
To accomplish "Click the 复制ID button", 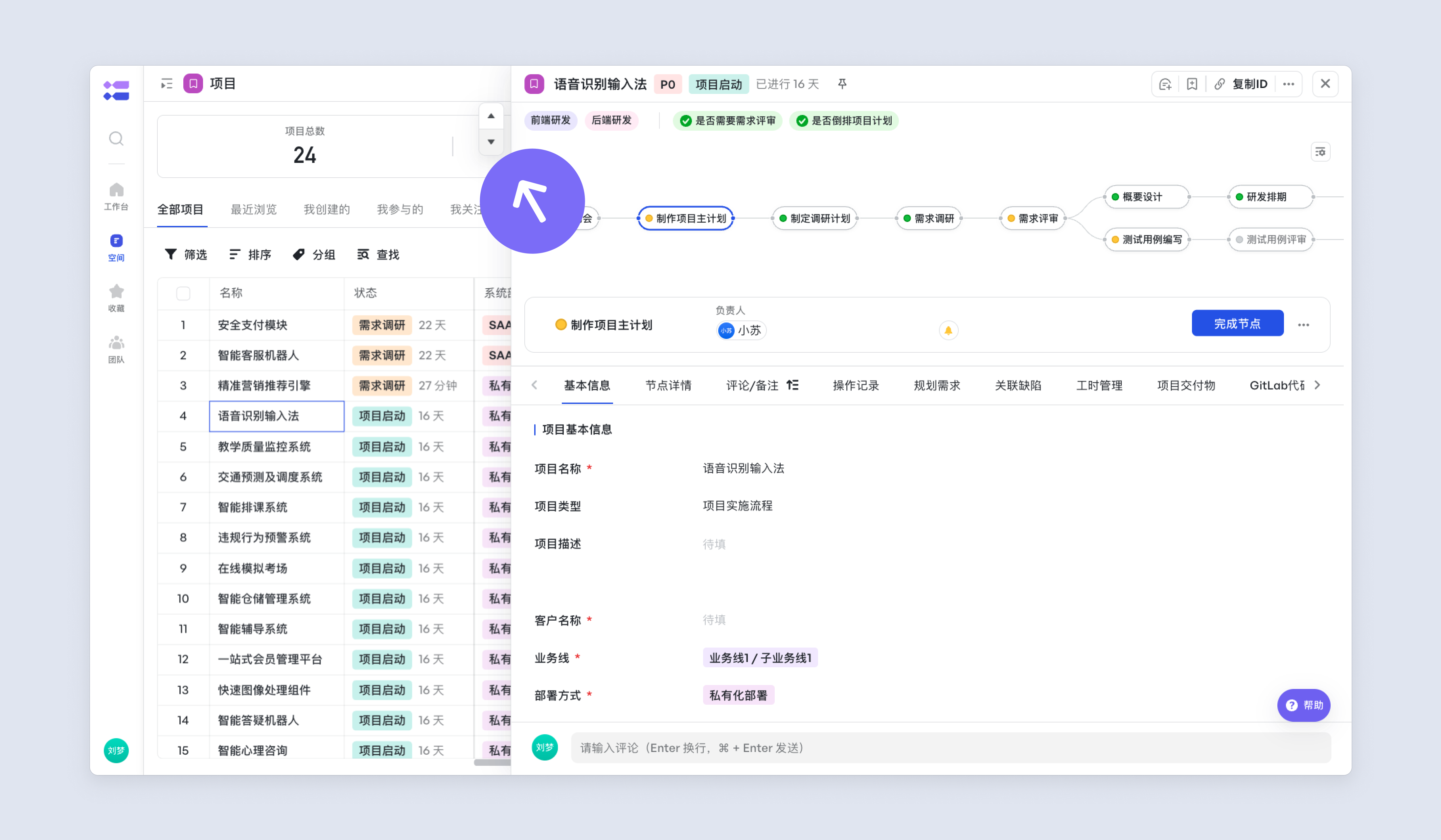I will click(1242, 84).
